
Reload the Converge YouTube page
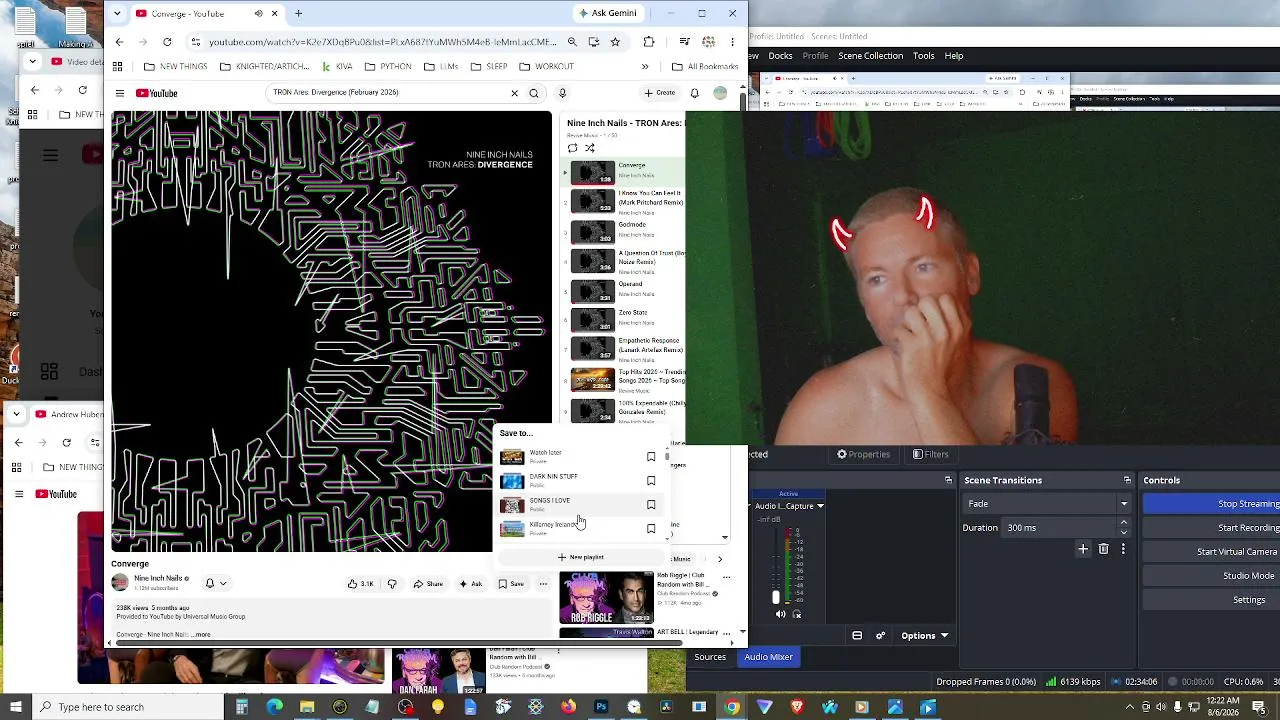(167, 42)
